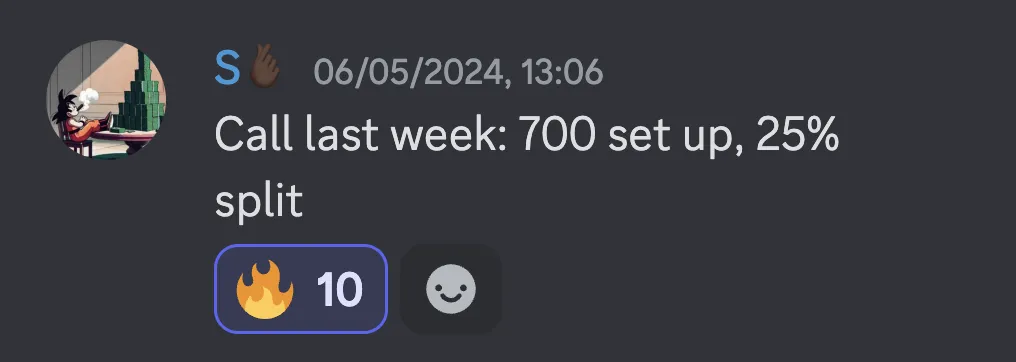Click the word 'split' in message
1016x362 pixels.
pyautogui.click(x=259, y=203)
